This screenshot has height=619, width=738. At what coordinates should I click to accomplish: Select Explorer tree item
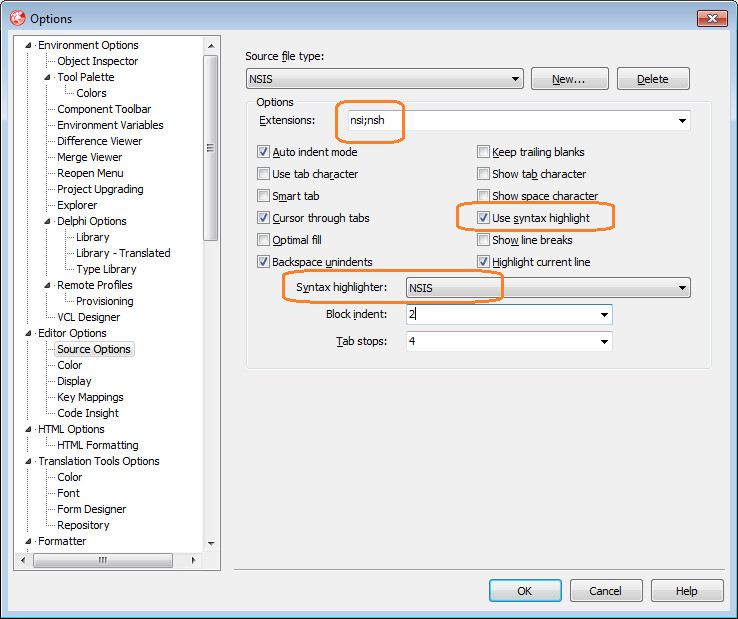point(77,205)
